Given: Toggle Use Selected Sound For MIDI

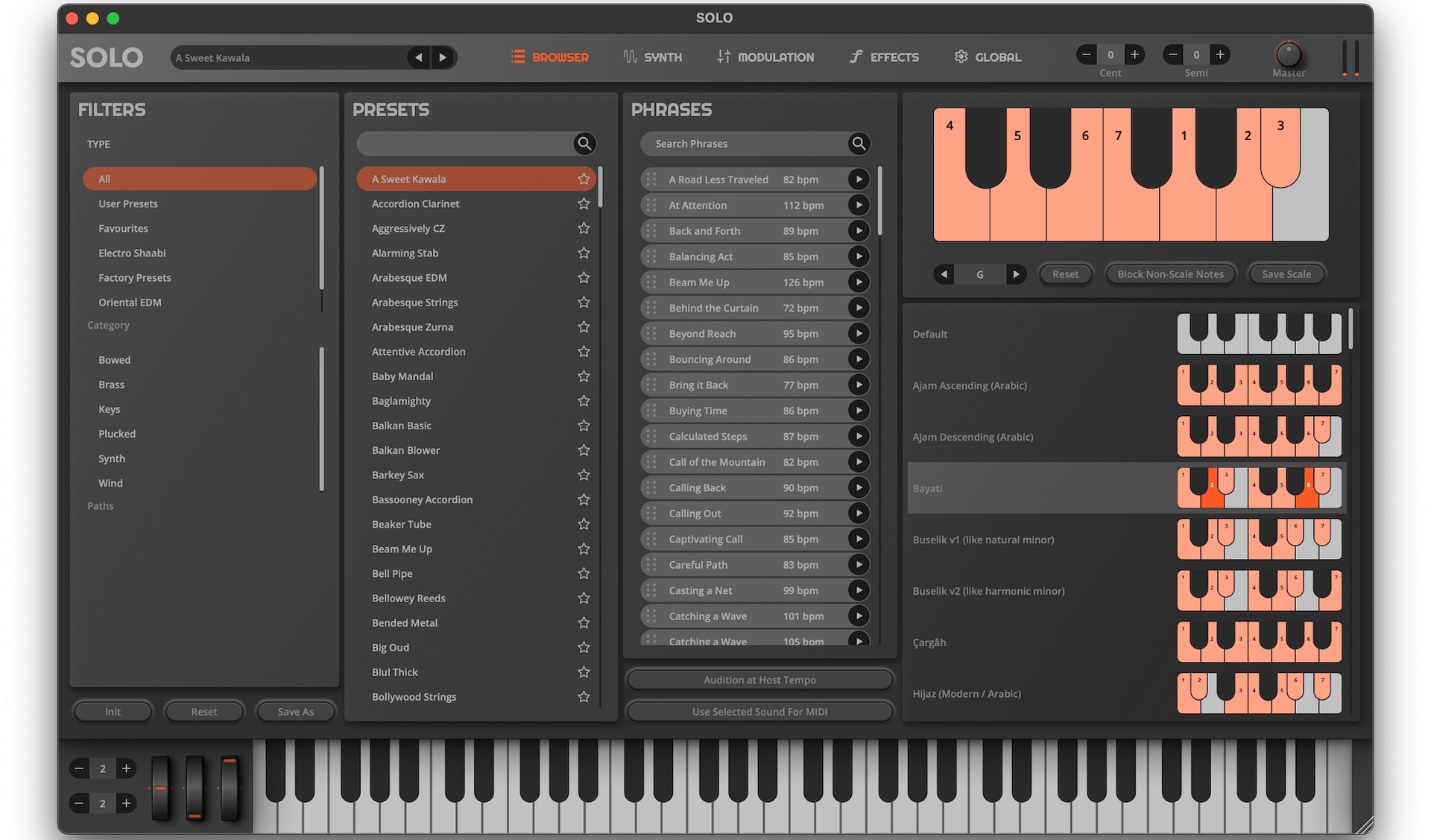Looking at the screenshot, I should coord(759,712).
